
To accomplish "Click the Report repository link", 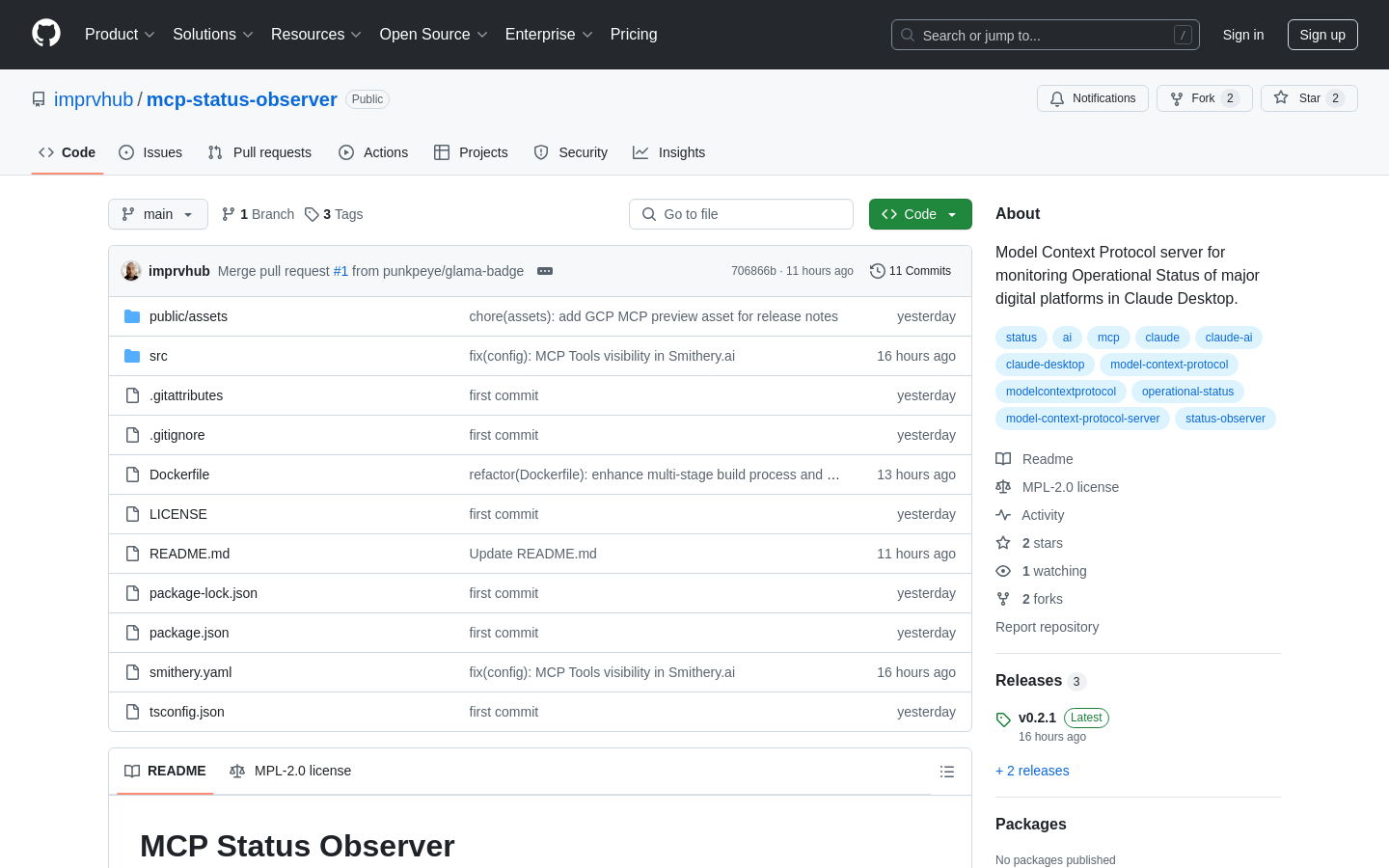I will (x=1047, y=627).
